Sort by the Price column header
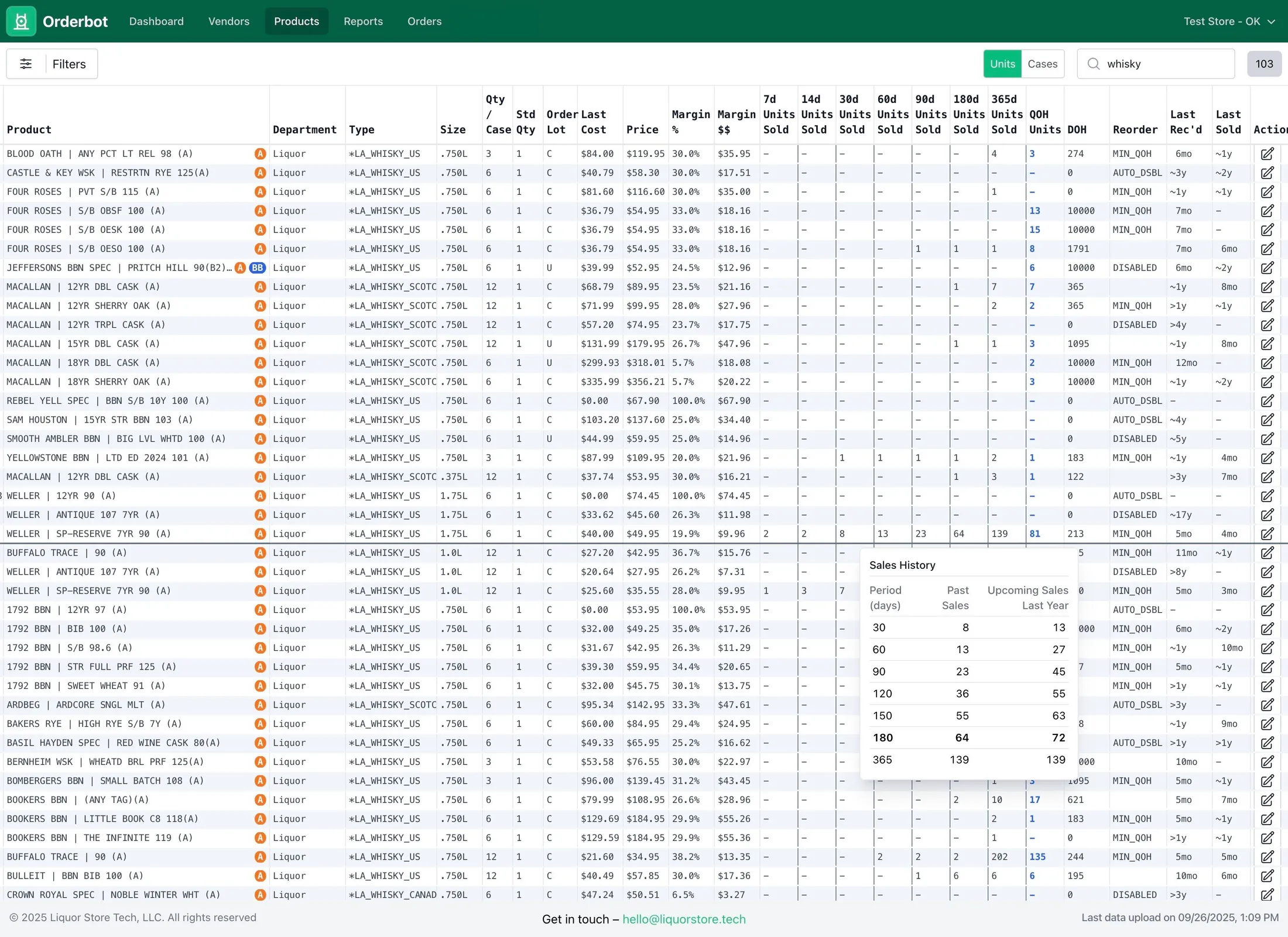This screenshot has width=1288, height=937. 642,130
